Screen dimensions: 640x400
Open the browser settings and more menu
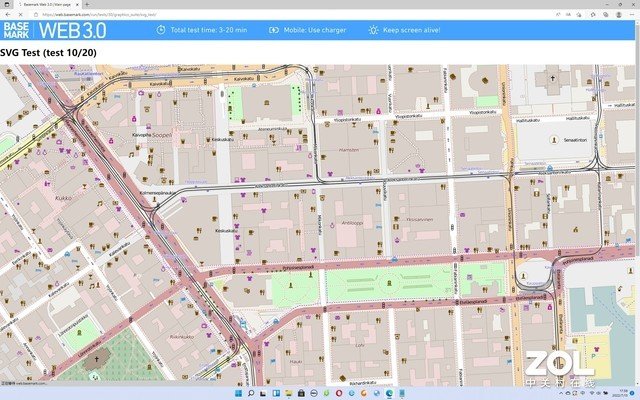631,14
